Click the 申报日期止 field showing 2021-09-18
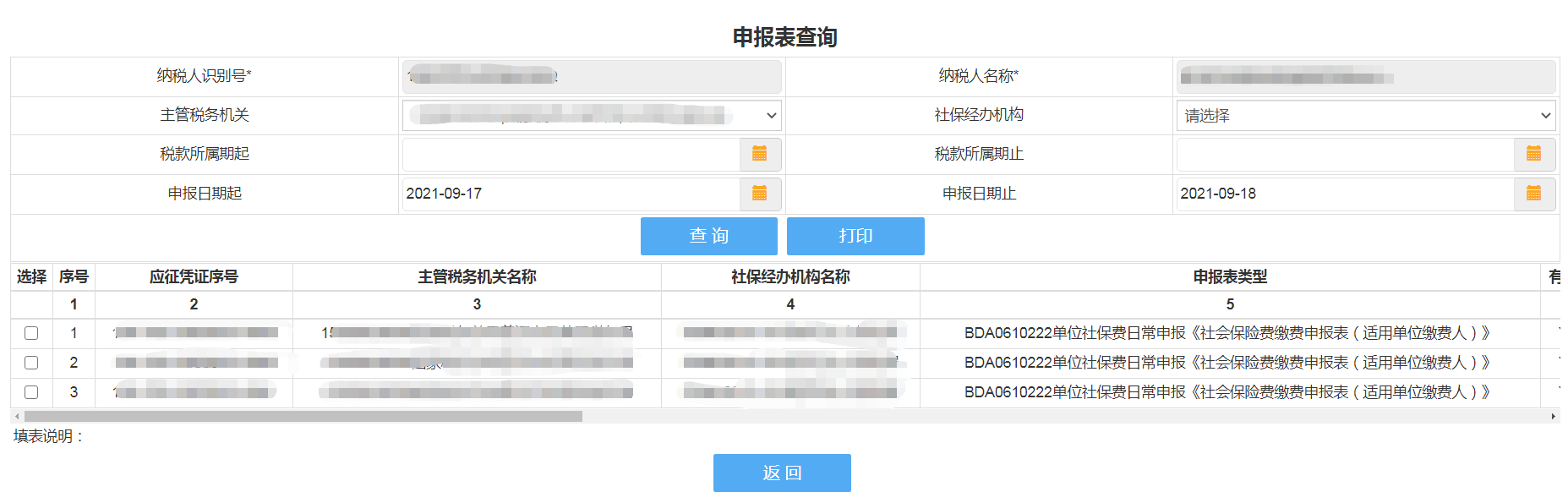The height and width of the screenshot is (503, 1568). pos(1344,194)
